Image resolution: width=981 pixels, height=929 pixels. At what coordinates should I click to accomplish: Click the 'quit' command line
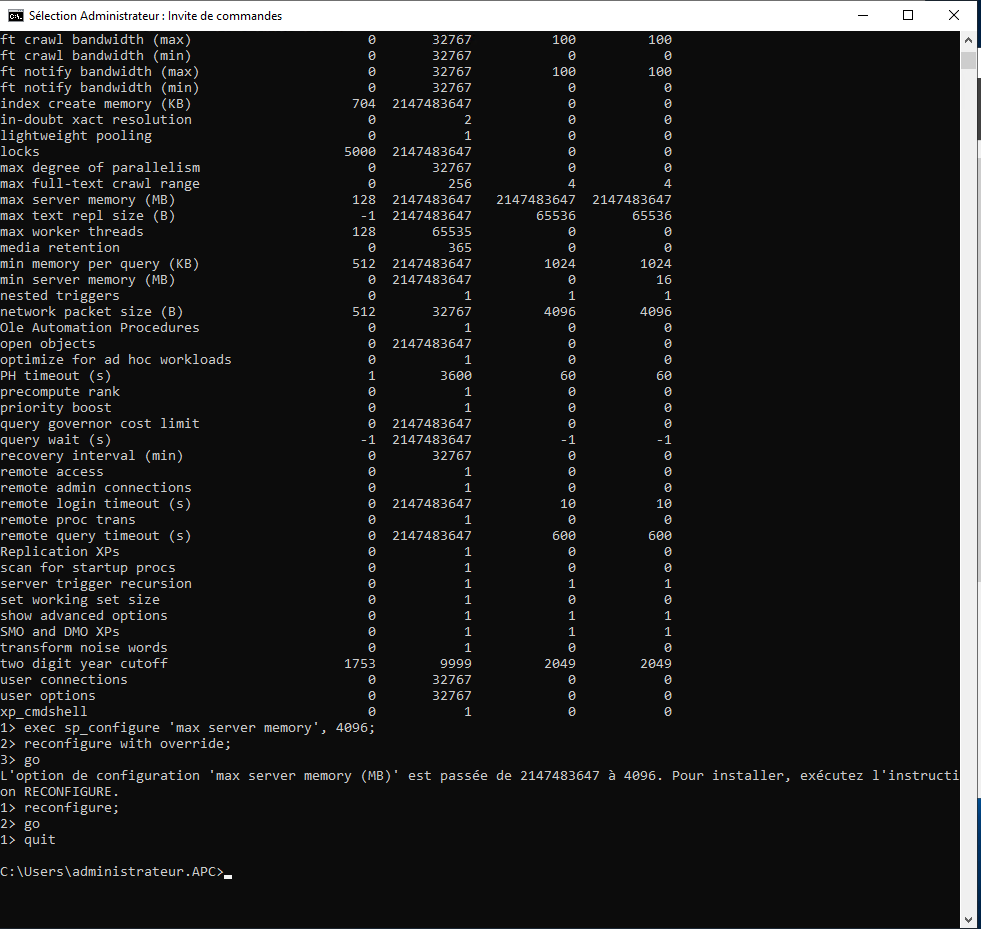coord(28,840)
